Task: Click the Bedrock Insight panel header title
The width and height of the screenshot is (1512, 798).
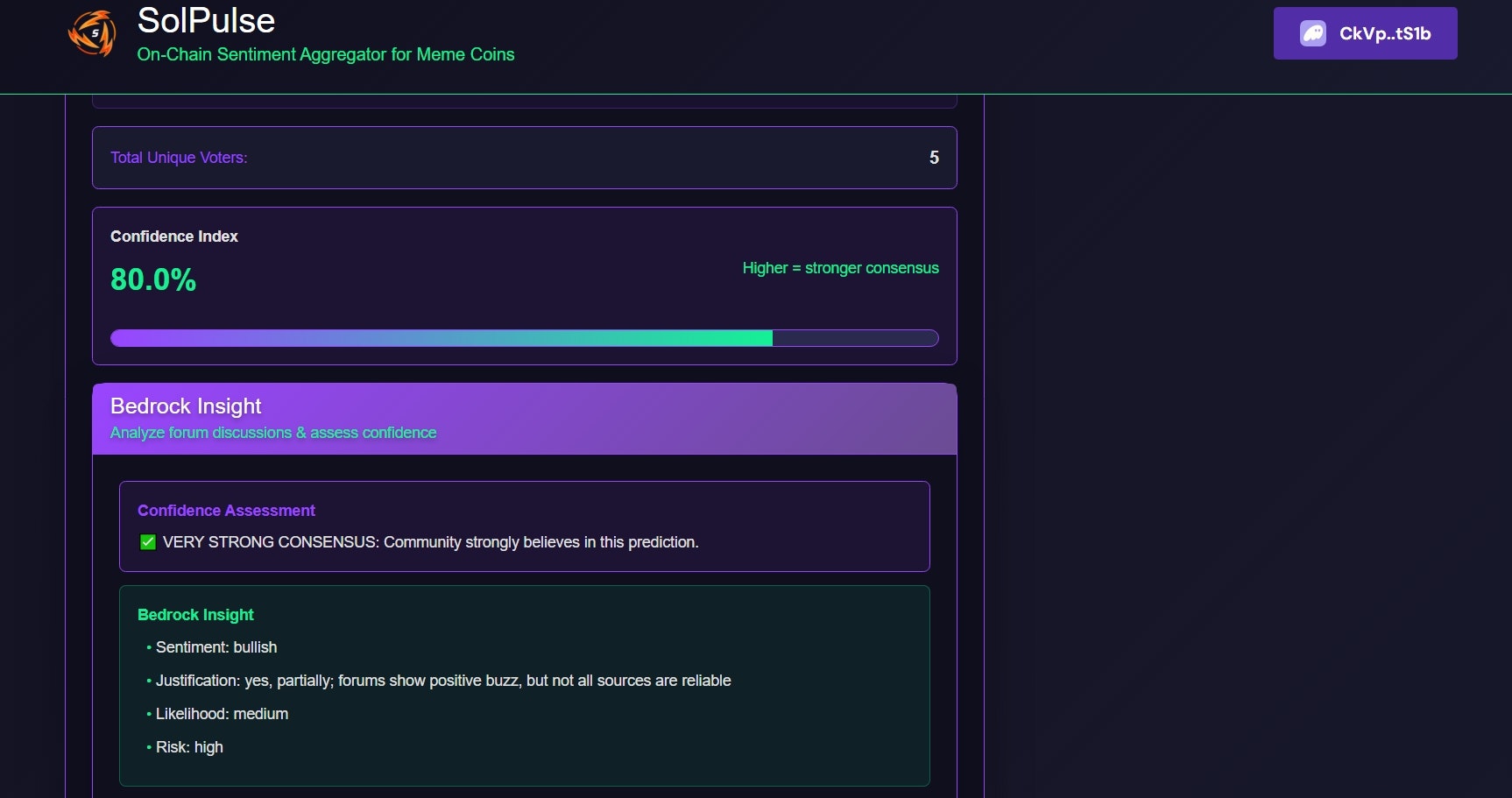Action: point(186,406)
